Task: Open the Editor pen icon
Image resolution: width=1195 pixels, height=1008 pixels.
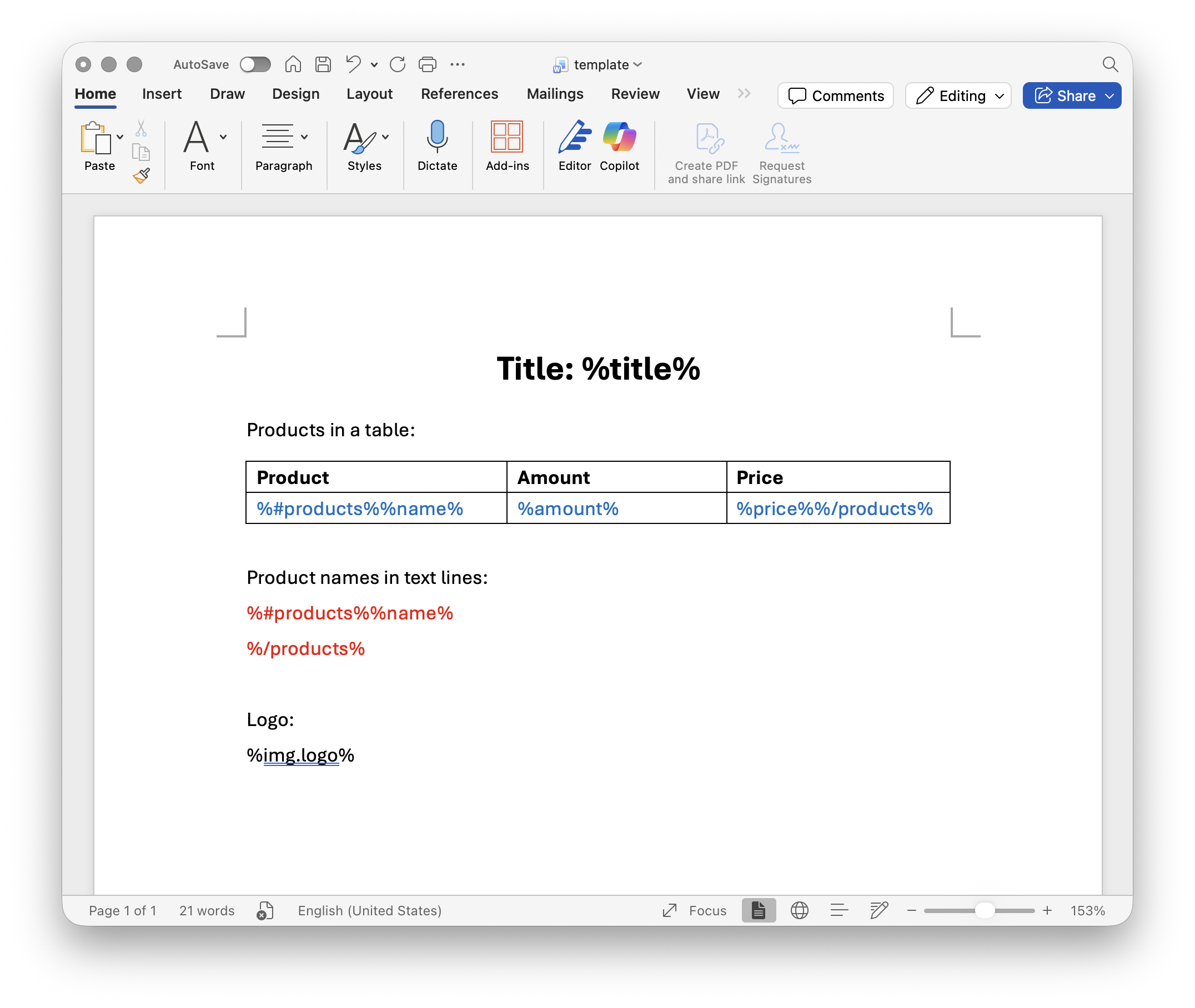Action: point(574,137)
